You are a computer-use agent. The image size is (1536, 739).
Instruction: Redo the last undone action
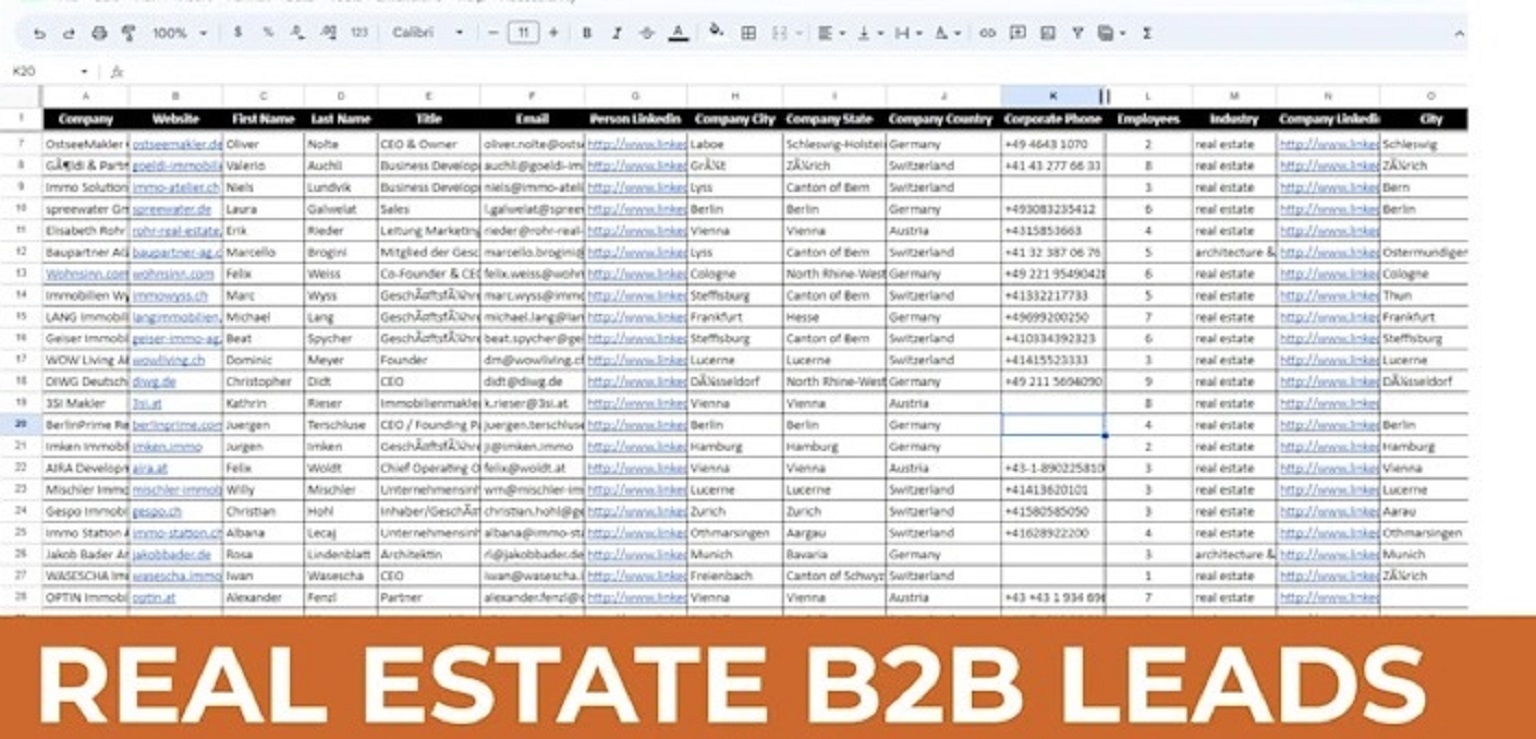point(68,33)
